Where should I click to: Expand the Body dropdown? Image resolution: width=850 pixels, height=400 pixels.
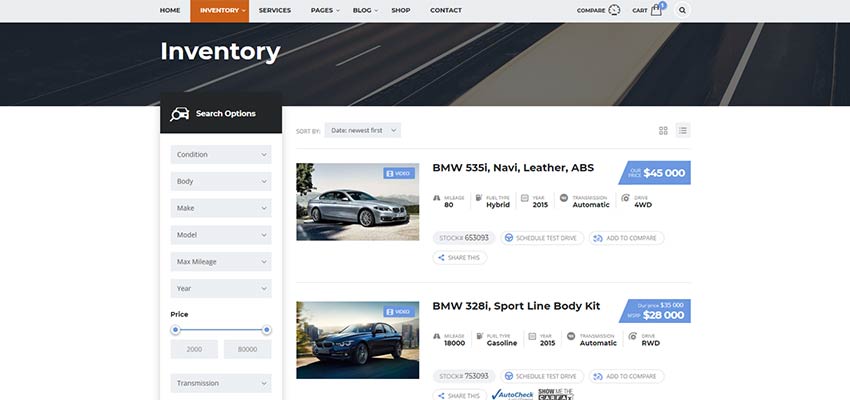tap(221, 181)
